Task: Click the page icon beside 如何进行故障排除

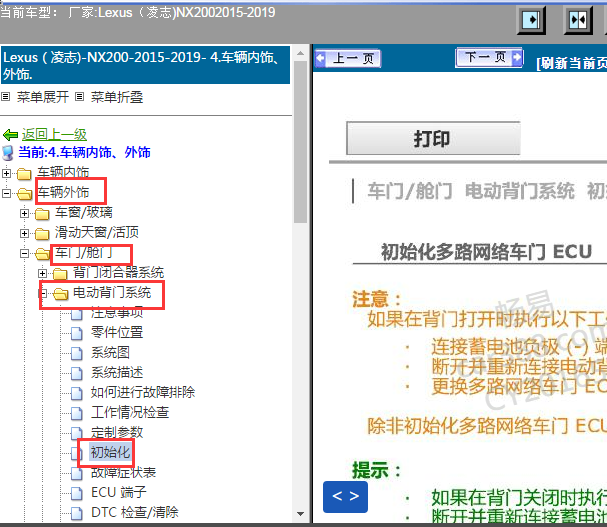Action: tap(77, 393)
